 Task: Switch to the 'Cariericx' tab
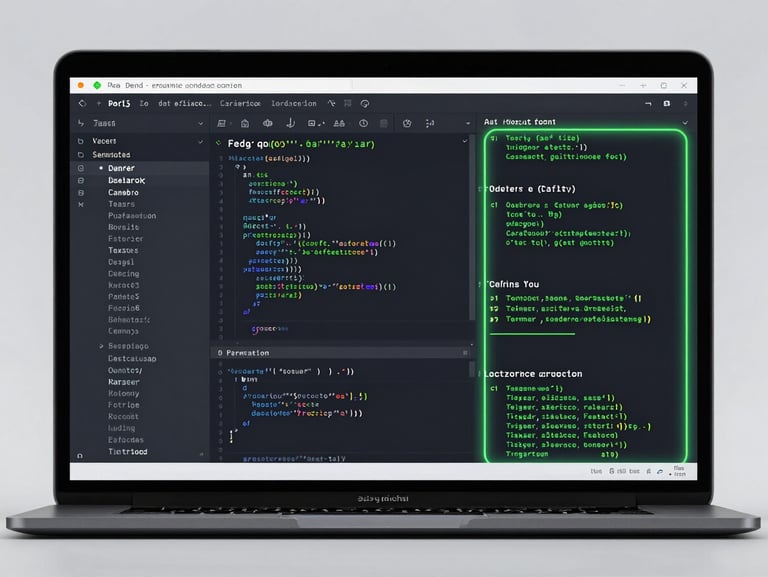pyautogui.click(x=240, y=103)
